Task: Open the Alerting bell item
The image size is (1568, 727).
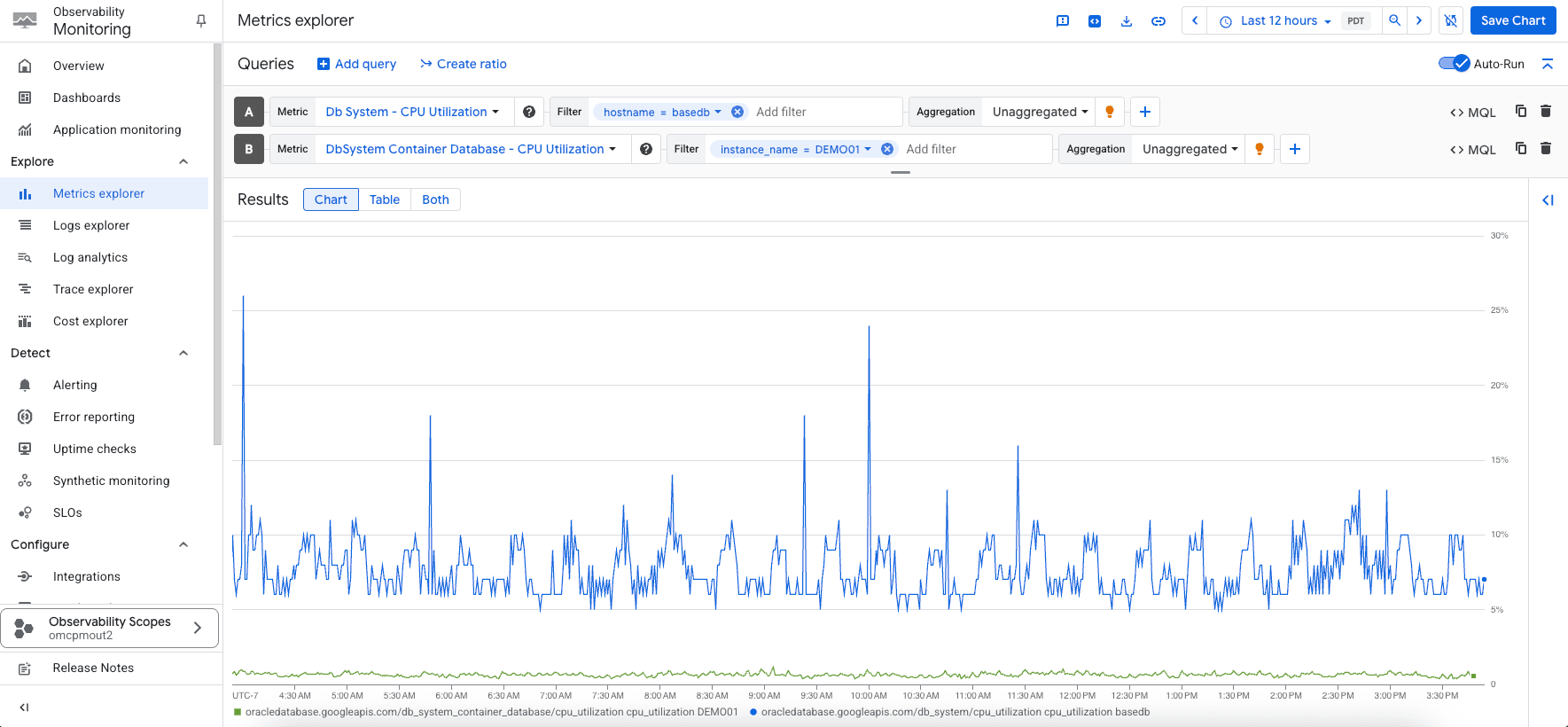Action: (75, 385)
